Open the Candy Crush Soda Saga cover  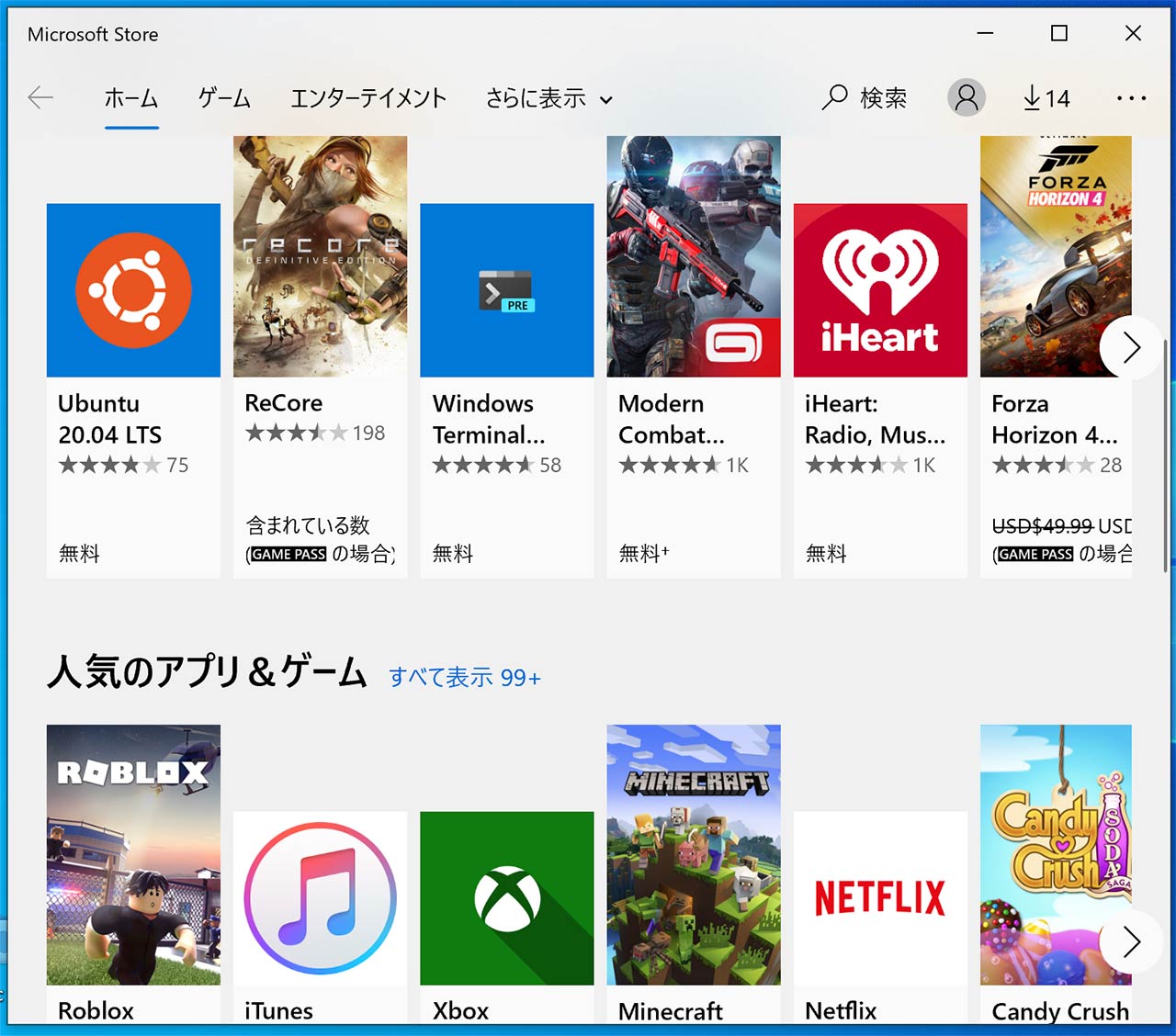point(1056,855)
